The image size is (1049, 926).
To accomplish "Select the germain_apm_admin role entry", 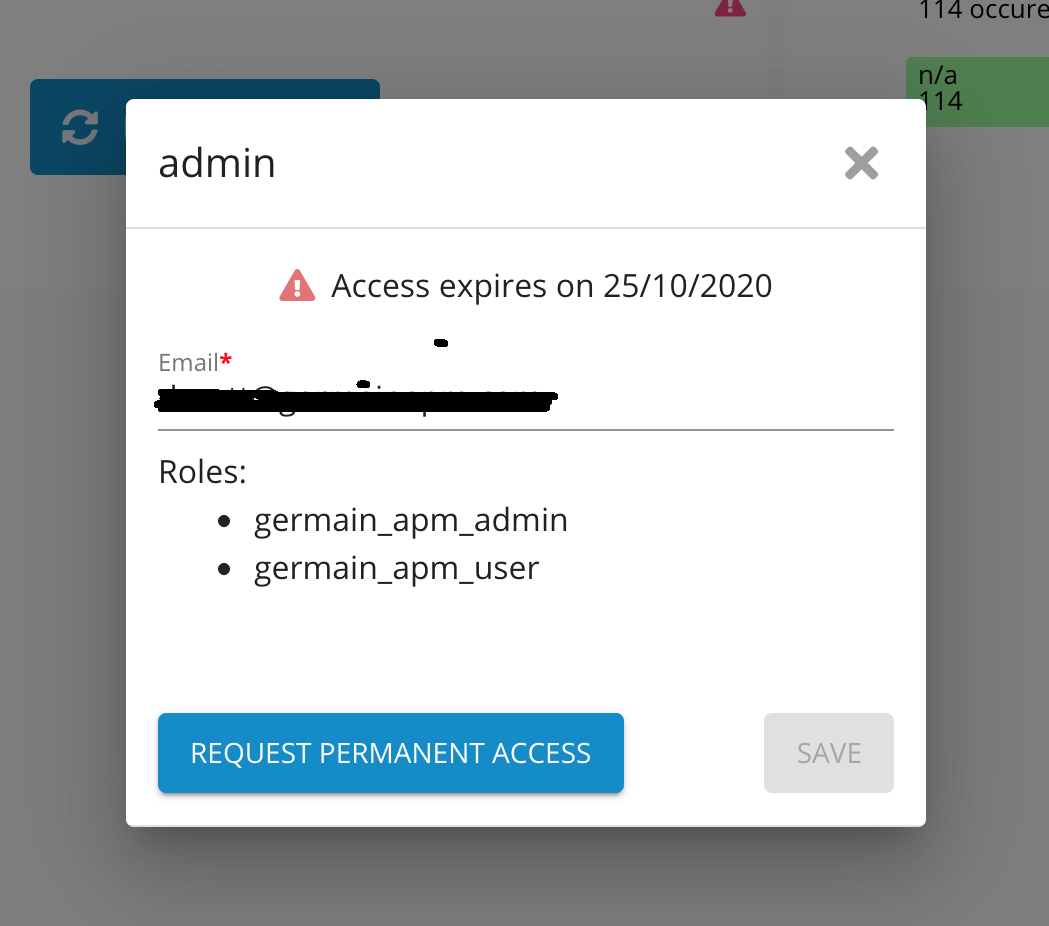I will click(x=411, y=520).
